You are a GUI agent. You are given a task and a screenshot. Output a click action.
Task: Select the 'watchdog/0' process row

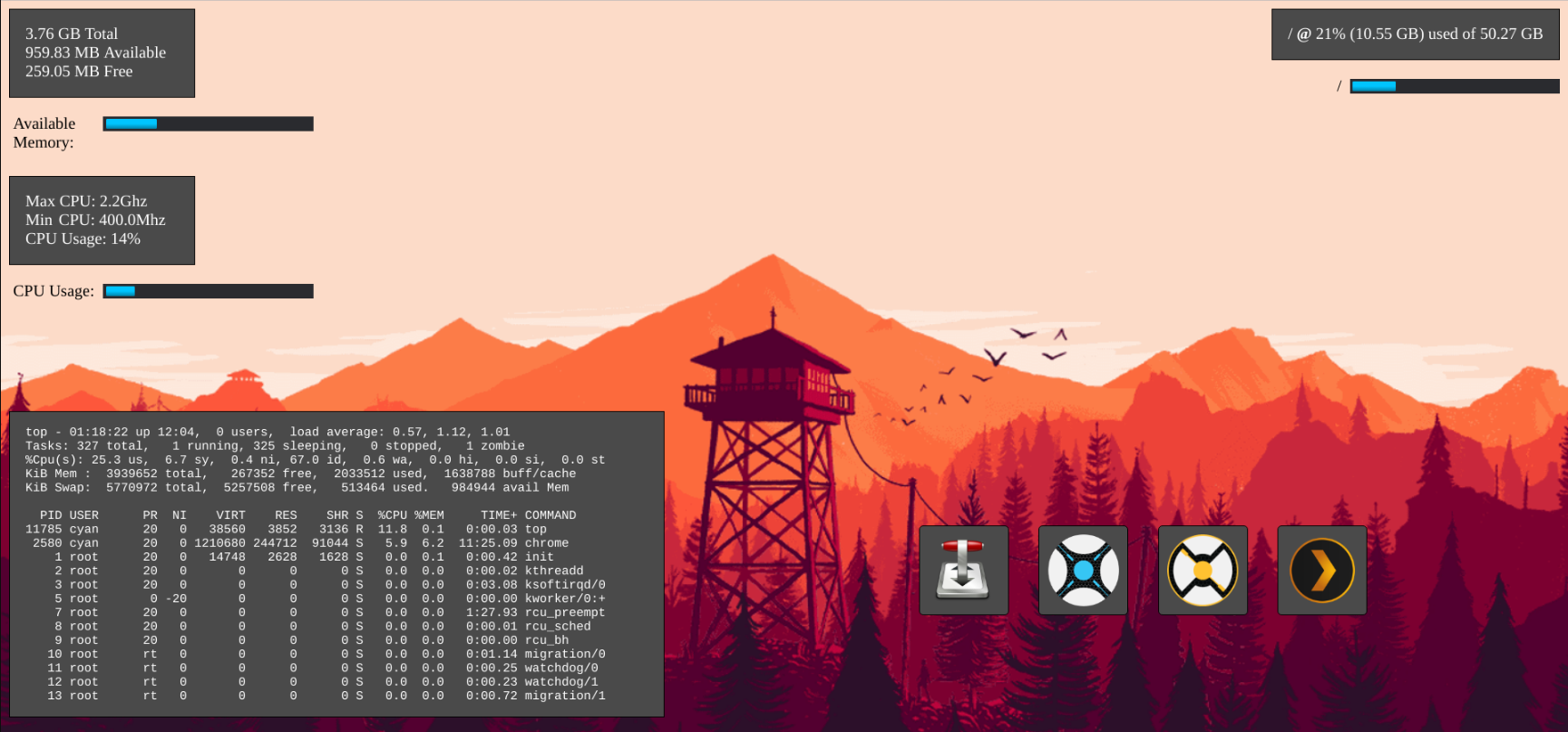(323, 668)
